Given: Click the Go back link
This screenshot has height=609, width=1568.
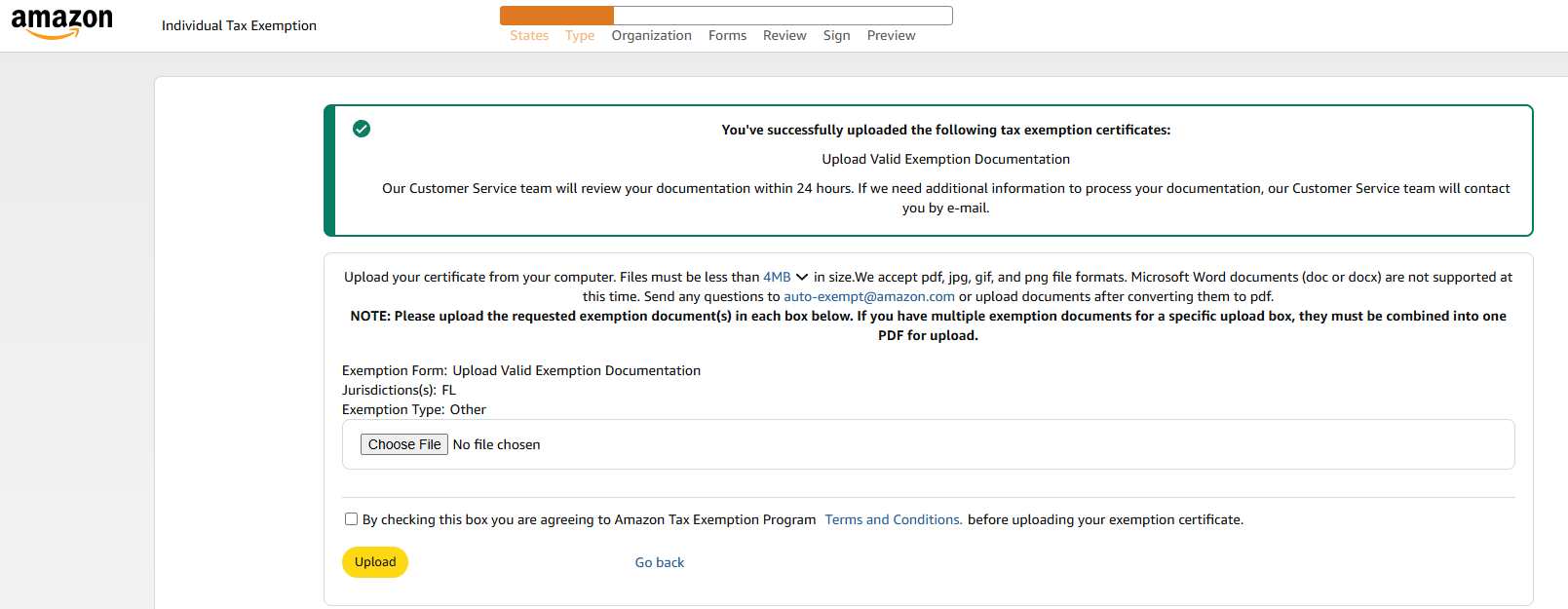Looking at the screenshot, I should [660, 562].
